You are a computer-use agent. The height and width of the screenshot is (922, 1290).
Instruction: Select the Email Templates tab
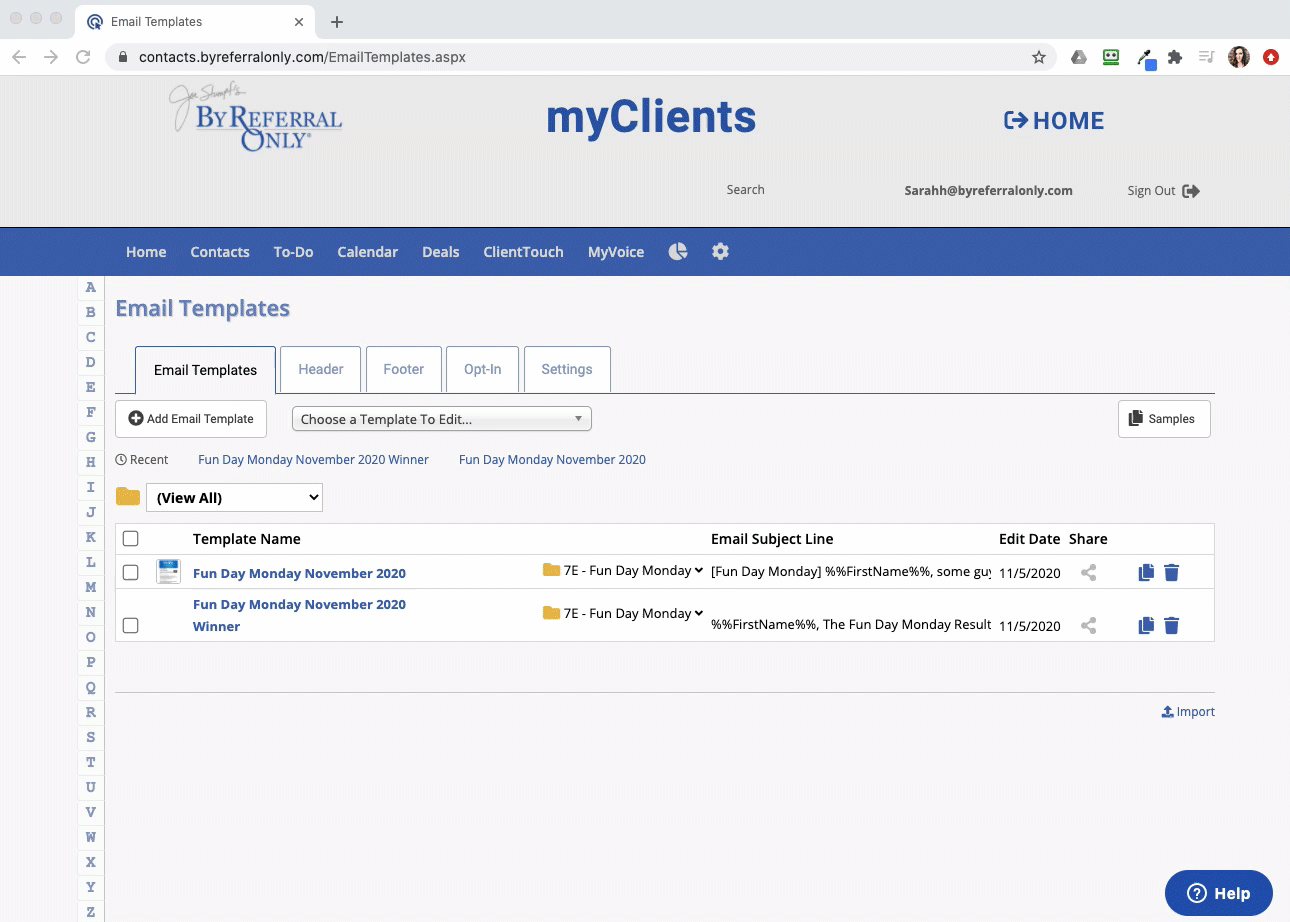(205, 370)
